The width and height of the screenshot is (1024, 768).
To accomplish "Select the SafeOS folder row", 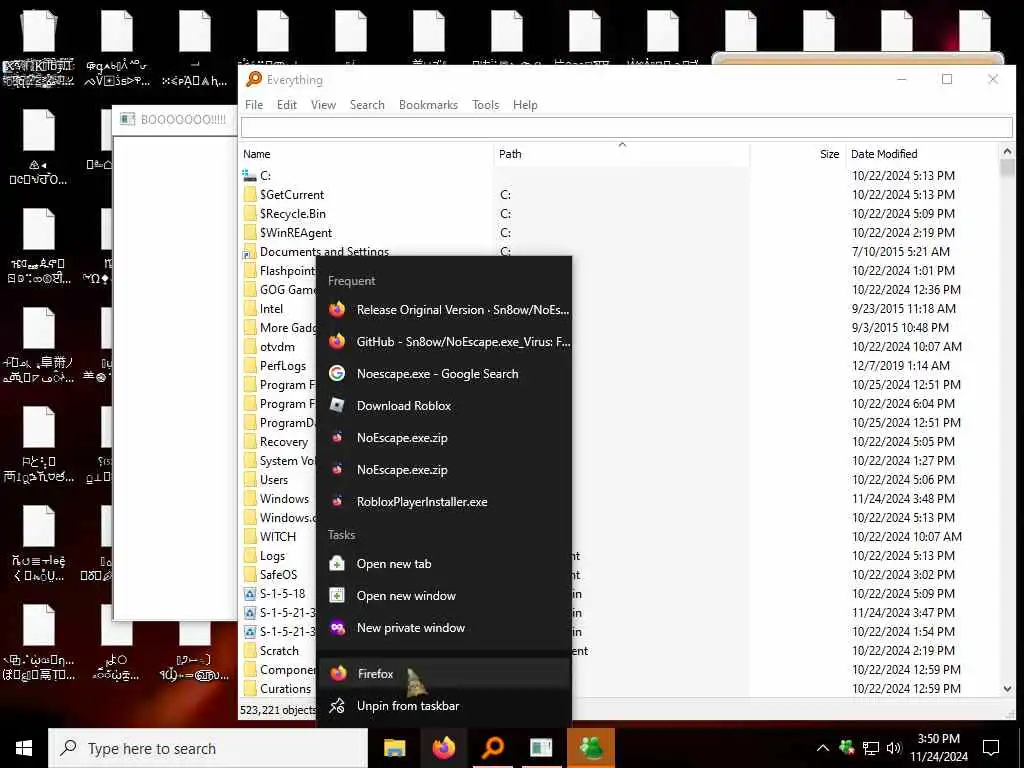I will (618, 575).
